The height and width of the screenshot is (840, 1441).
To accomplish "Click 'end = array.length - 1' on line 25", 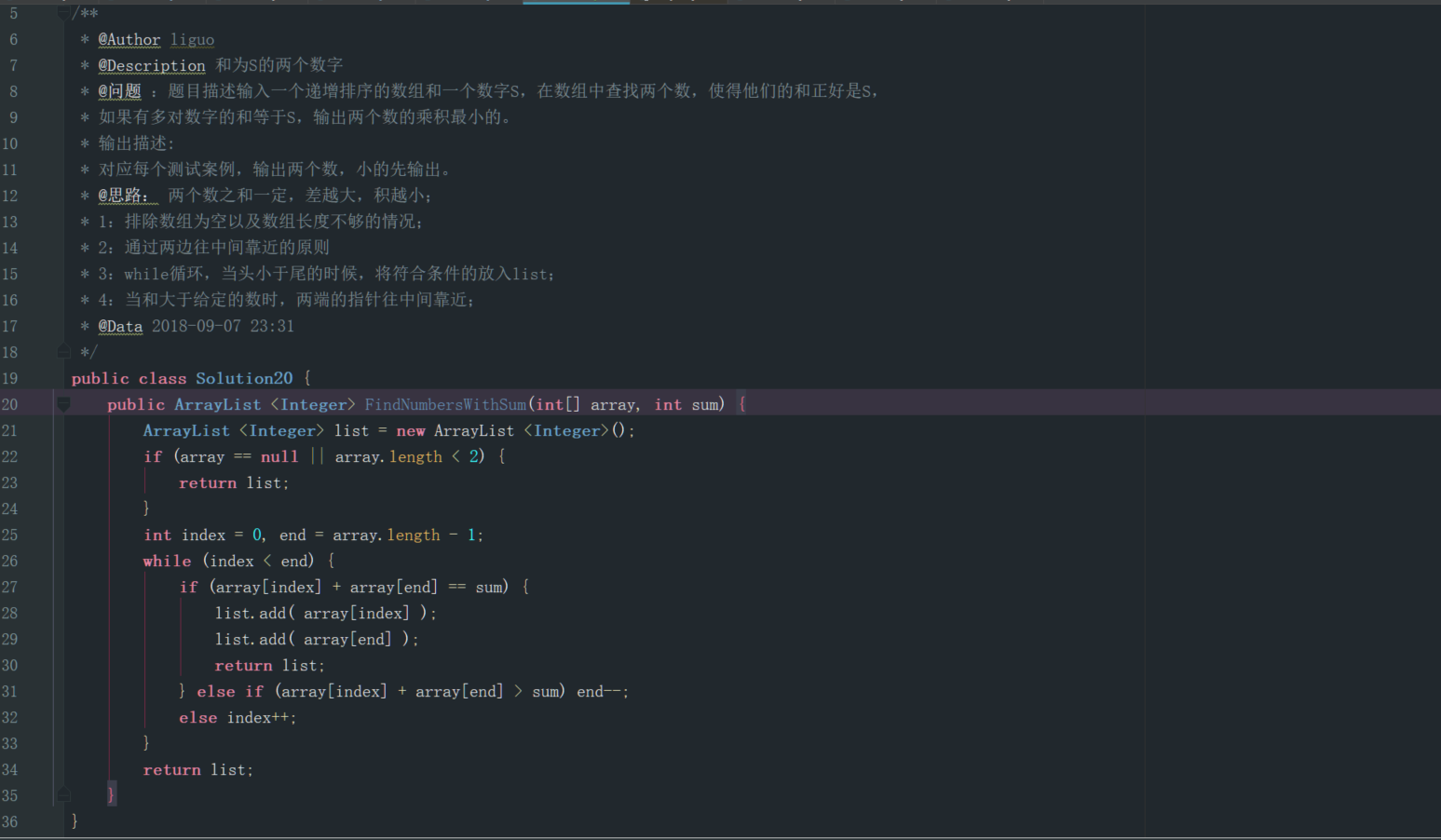I will coord(378,535).
